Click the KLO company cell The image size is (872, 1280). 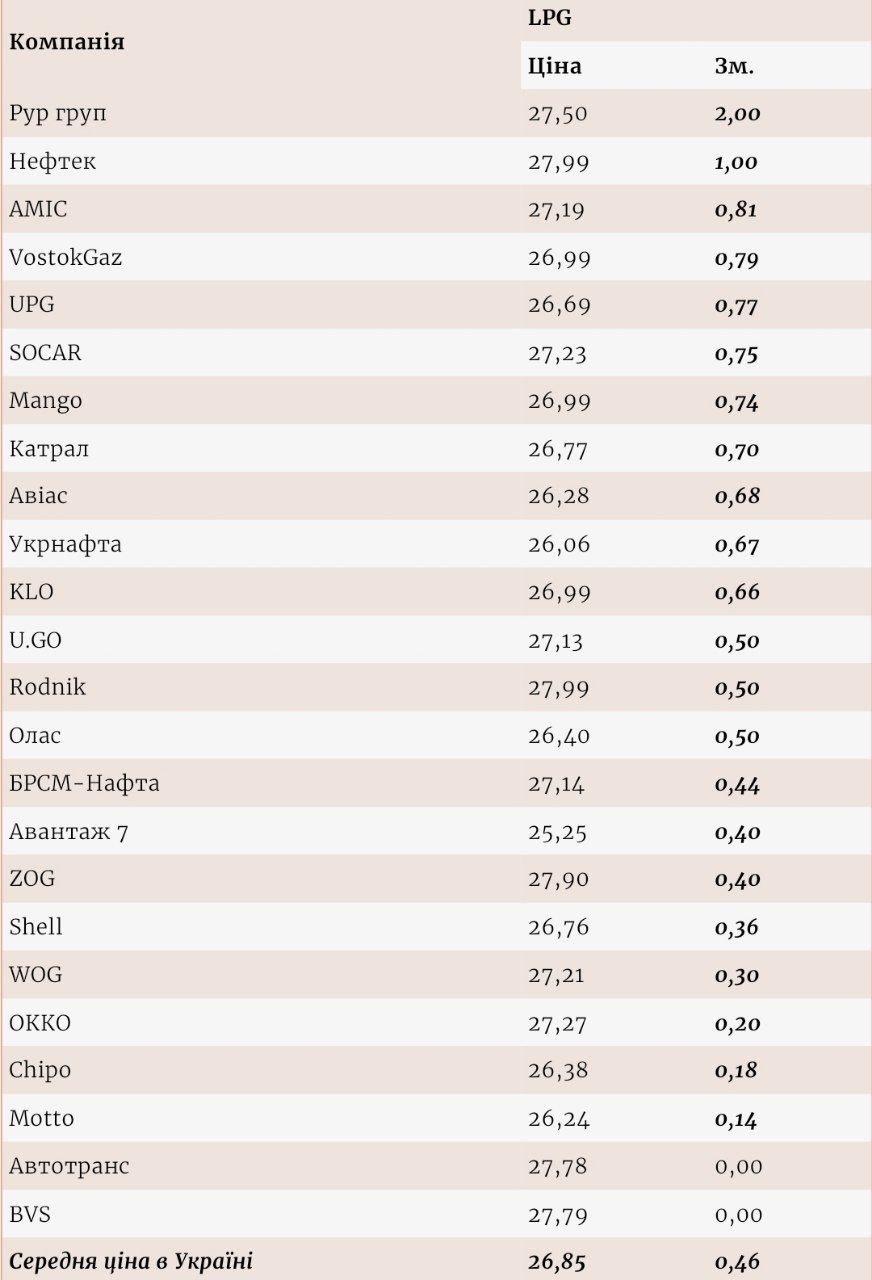pos(32,592)
